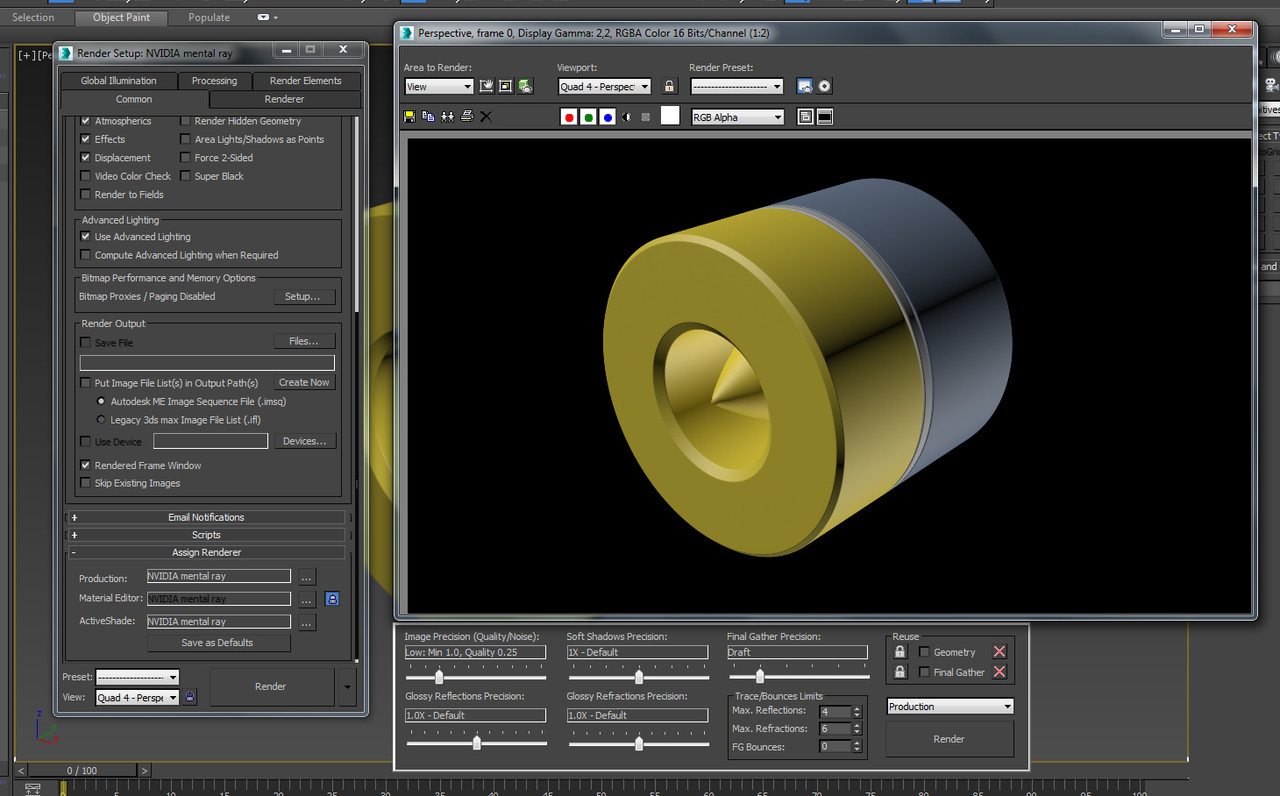Clear the rendered frame with the X icon
The image size is (1280, 796).
tap(484, 116)
